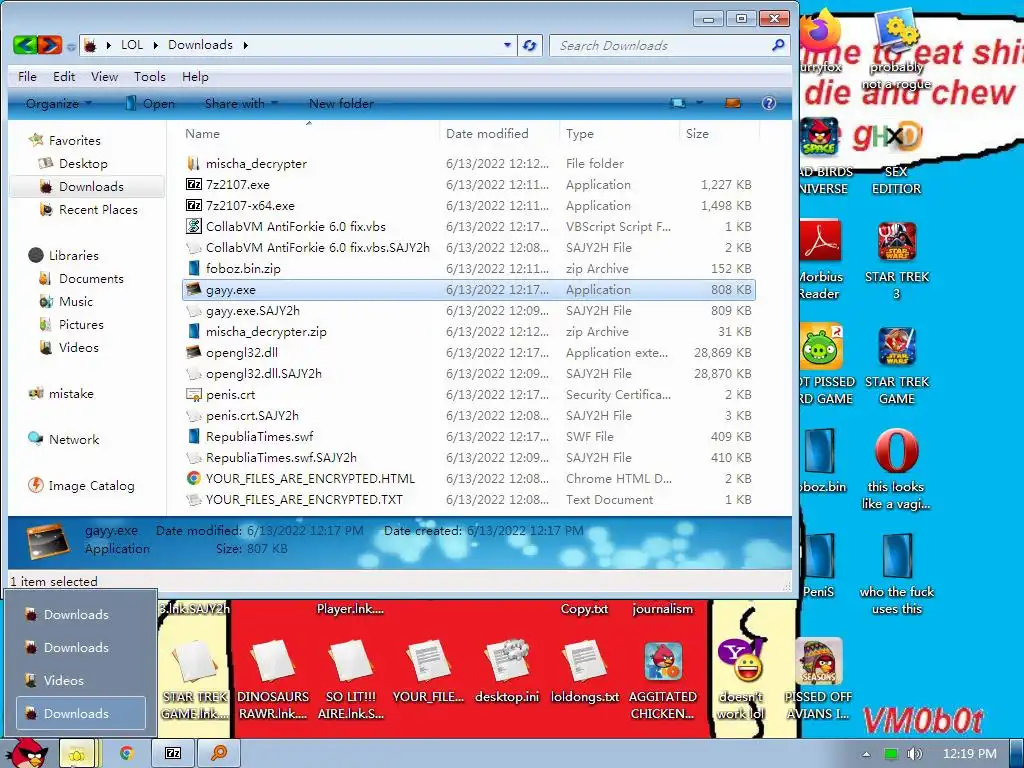Click the Open toolbar button
The image size is (1024, 768).
150,103
